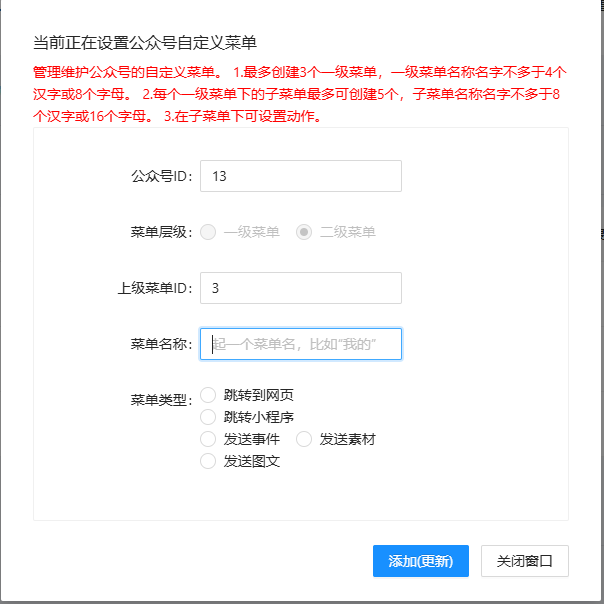The image size is (604, 604).
Task: Select the 二级菜单 radio button
Action: (305, 232)
